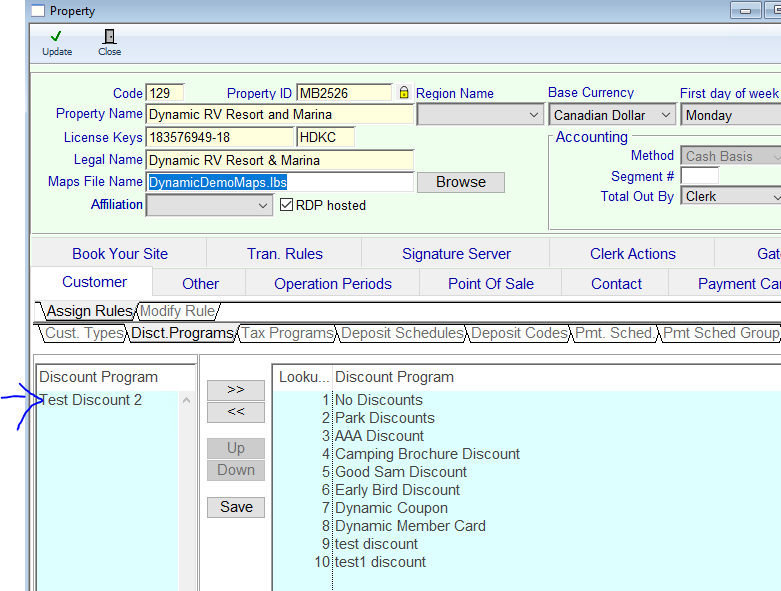Open the Total Out By Clerk dropdown
The width and height of the screenshot is (781, 591).
coord(731,196)
